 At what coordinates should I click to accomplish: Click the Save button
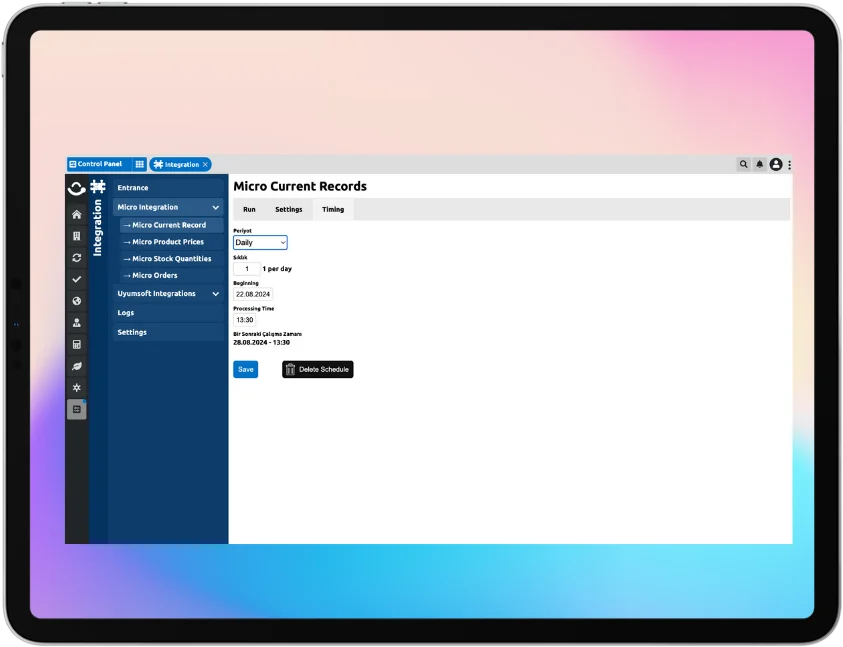tap(245, 369)
